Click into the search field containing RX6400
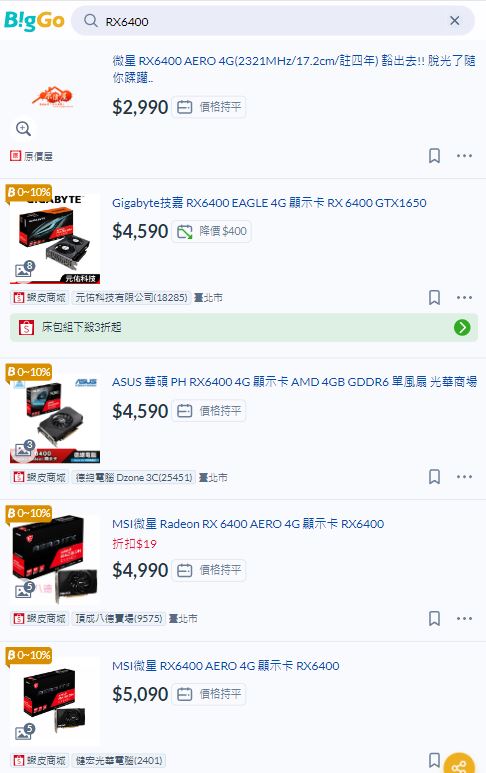This screenshot has height=773, width=486. (x=273, y=21)
